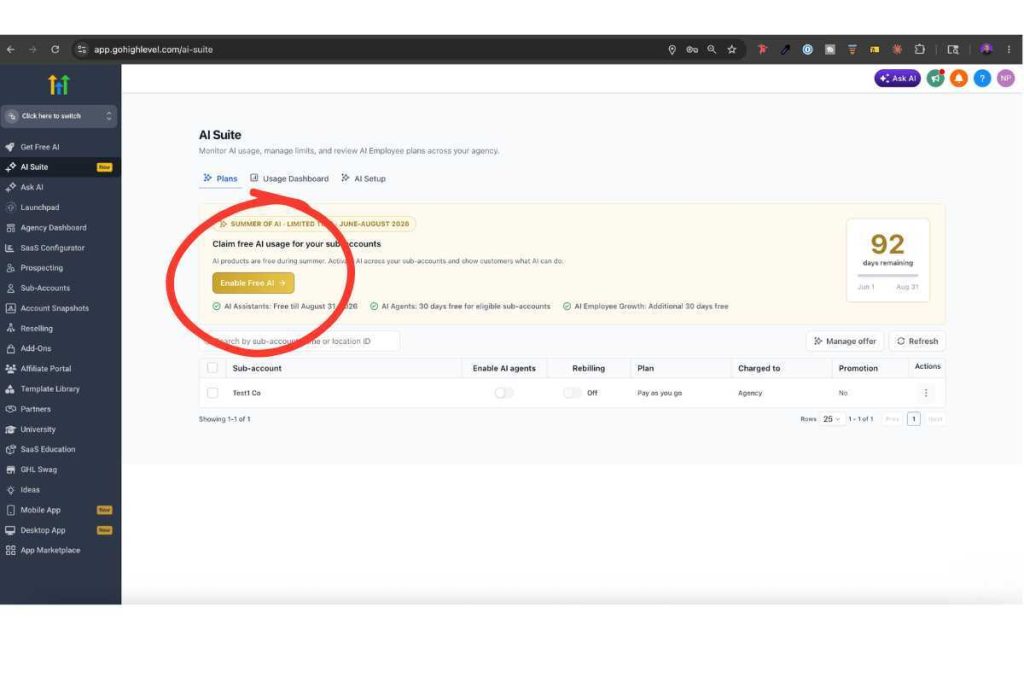
Task: Click the SaaS Education icon
Action: pos(10,450)
